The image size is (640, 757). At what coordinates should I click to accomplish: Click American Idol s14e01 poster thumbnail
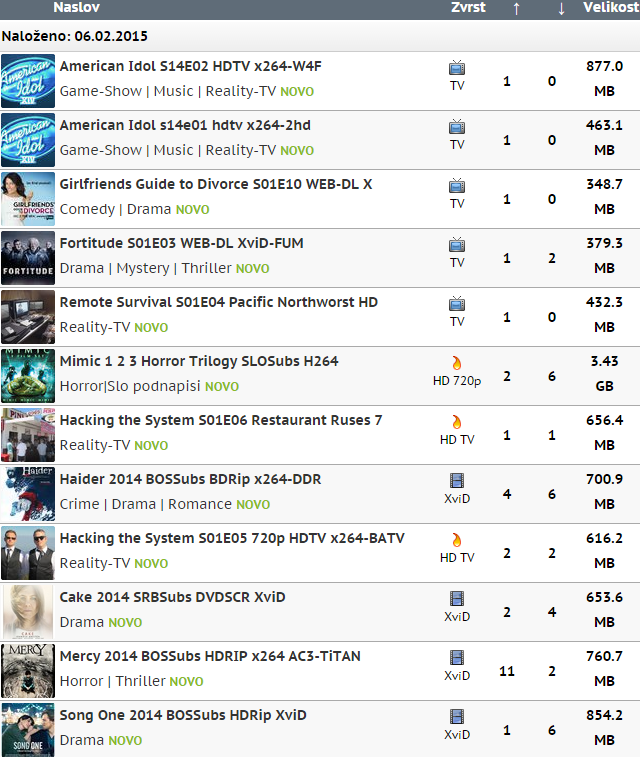[28, 140]
